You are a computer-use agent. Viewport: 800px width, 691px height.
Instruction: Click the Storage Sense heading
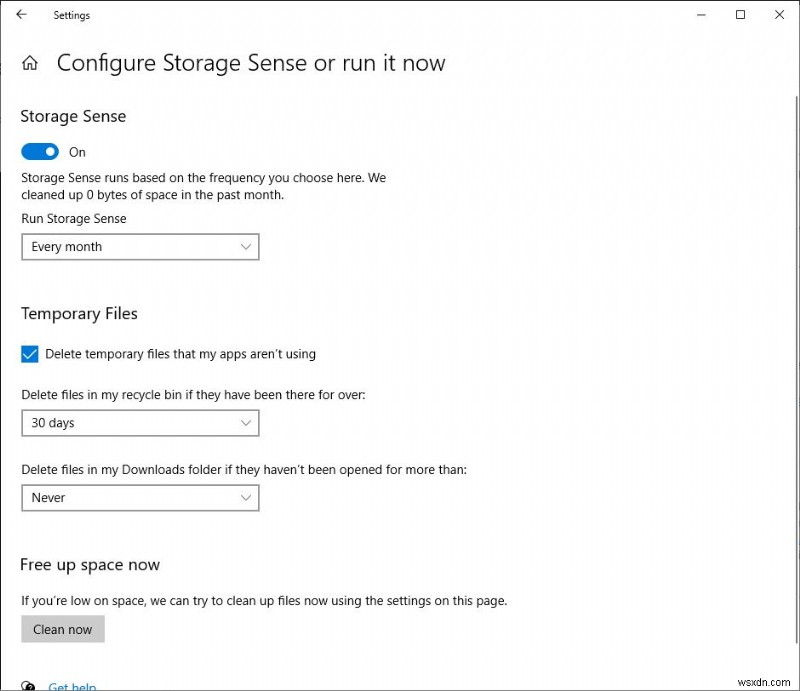[x=73, y=116]
